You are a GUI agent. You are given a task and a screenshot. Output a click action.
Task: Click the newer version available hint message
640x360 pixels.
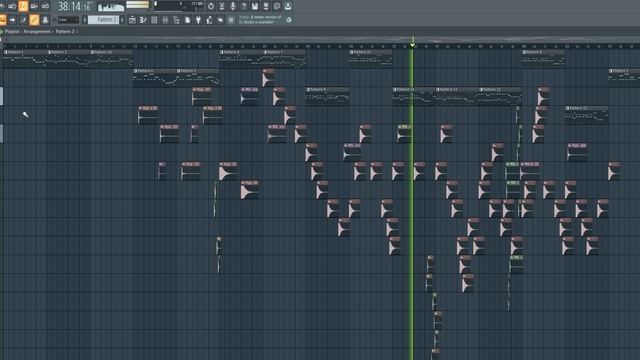point(260,20)
